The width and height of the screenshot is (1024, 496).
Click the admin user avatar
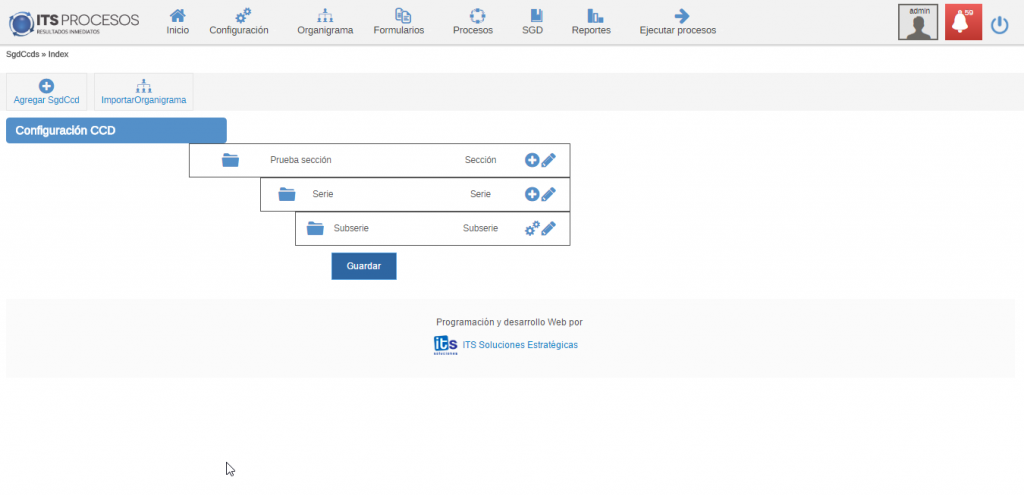pyautogui.click(x=918, y=22)
